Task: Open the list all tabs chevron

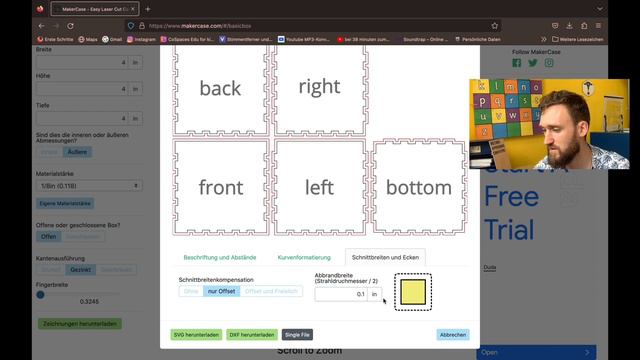Action: pyautogui.click(x=600, y=9)
